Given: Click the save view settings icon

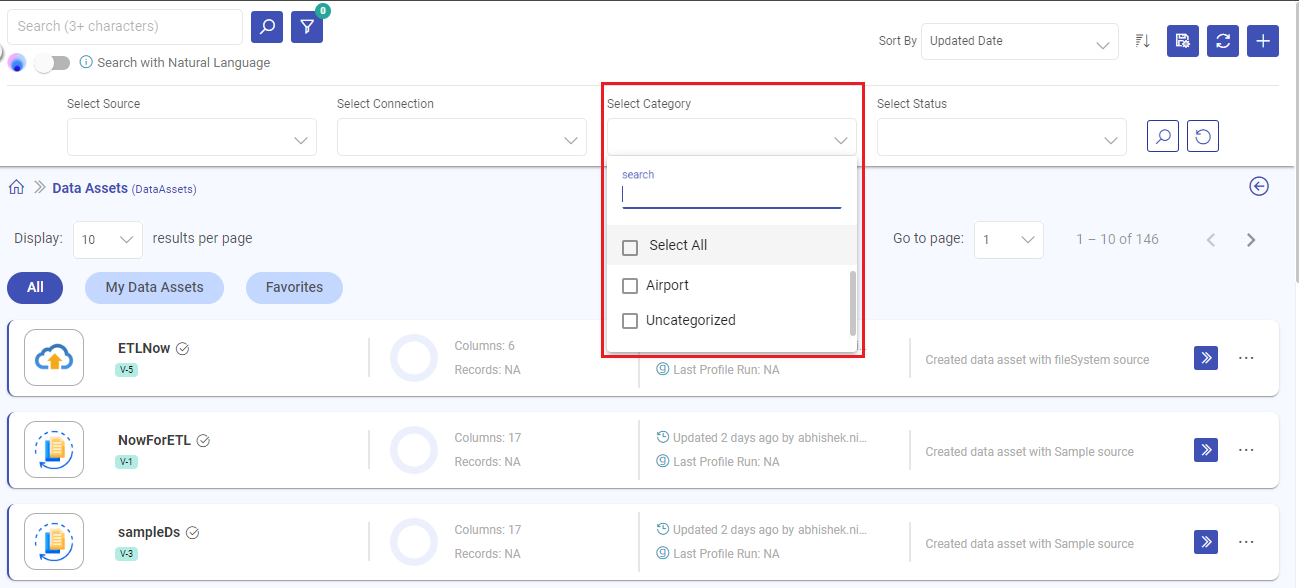Looking at the screenshot, I should click(x=1182, y=41).
